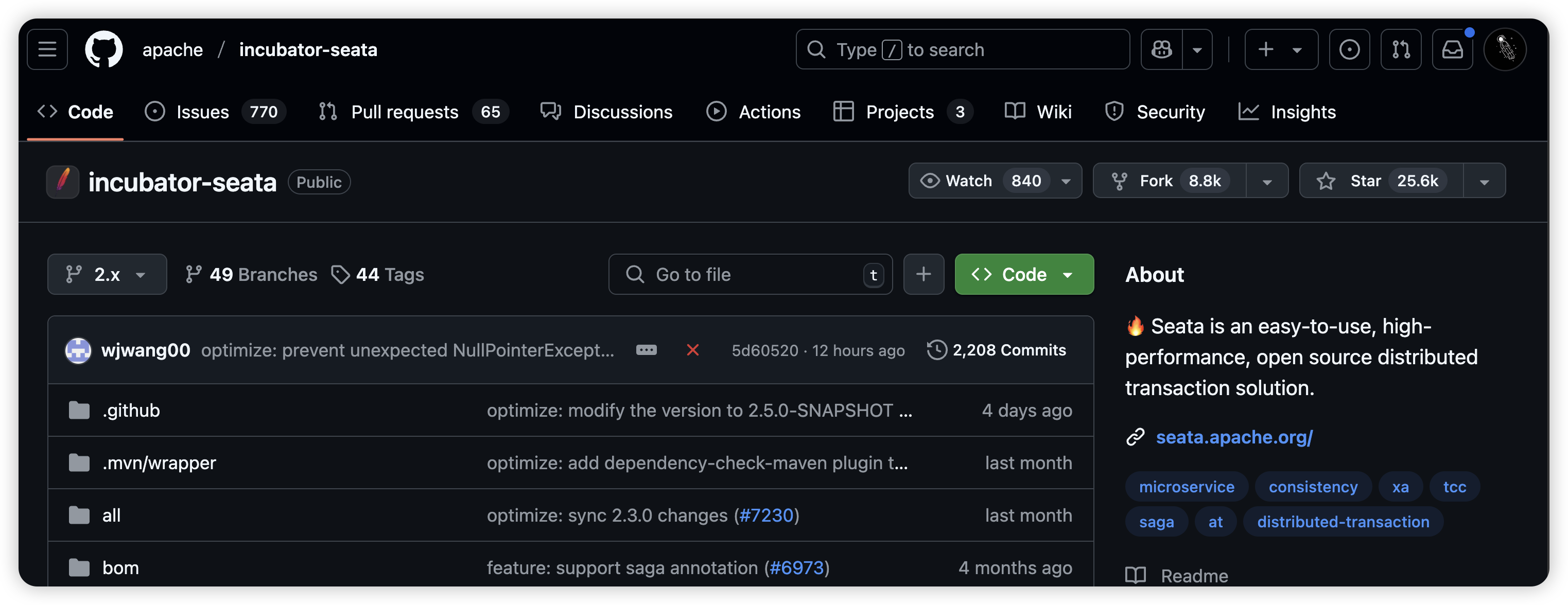Open the seata.apache.org website link

(x=1233, y=437)
